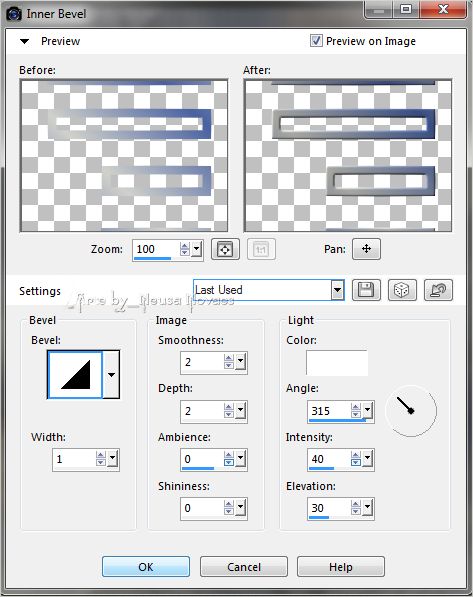Image resolution: width=473 pixels, height=597 pixels.
Task: Click the Cancel button
Action: (244, 567)
